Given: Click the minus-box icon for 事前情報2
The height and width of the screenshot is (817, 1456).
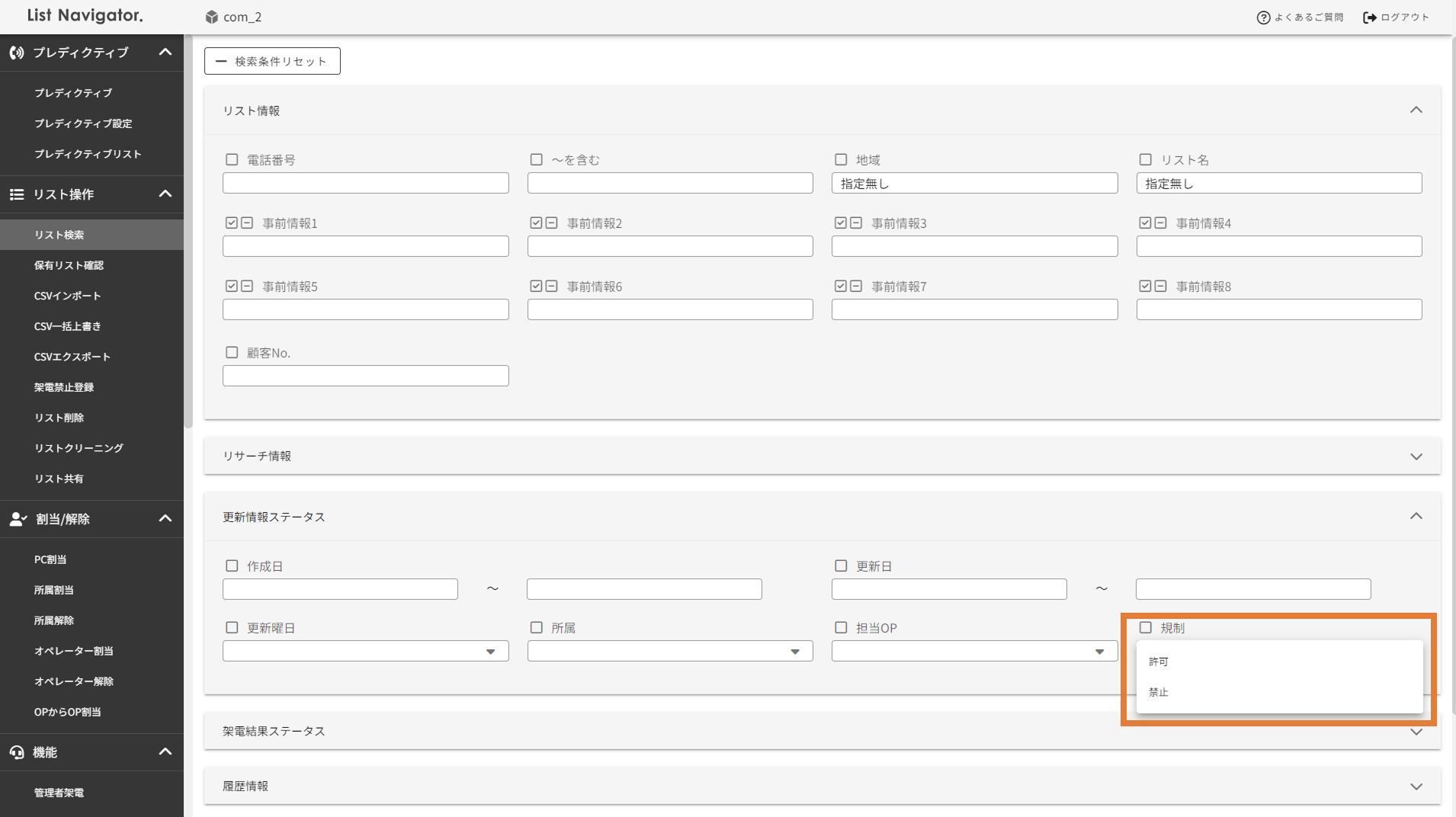Looking at the screenshot, I should coord(551,223).
